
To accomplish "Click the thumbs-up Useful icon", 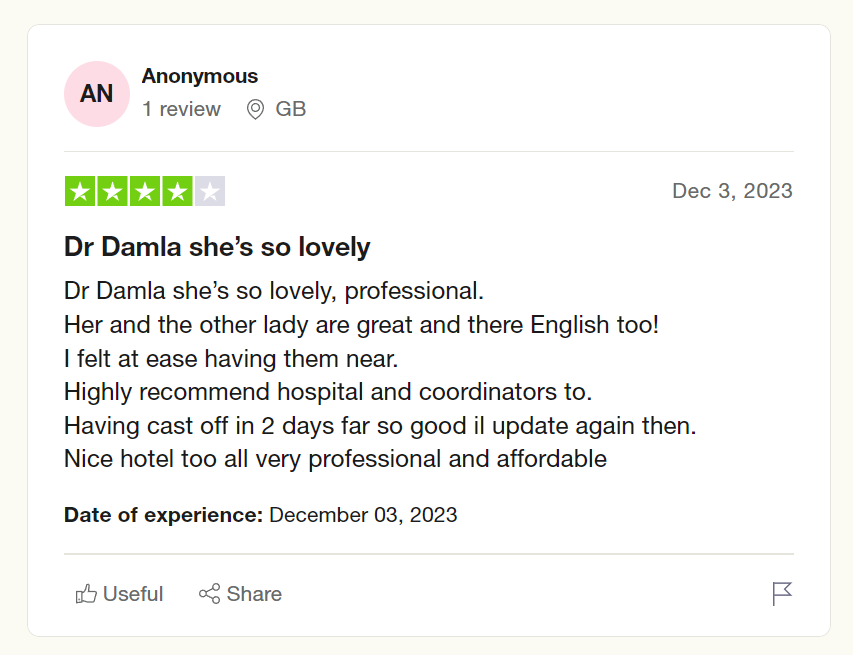I will click(86, 594).
